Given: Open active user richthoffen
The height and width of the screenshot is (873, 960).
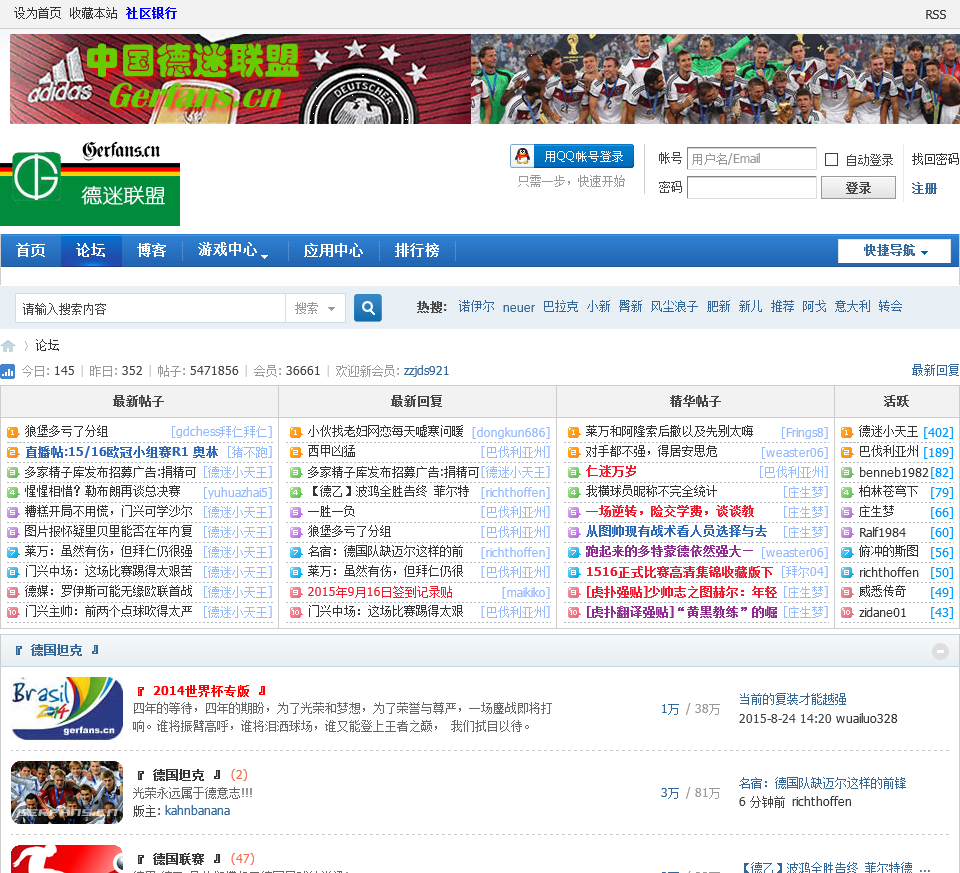Looking at the screenshot, I should (888, 573).
